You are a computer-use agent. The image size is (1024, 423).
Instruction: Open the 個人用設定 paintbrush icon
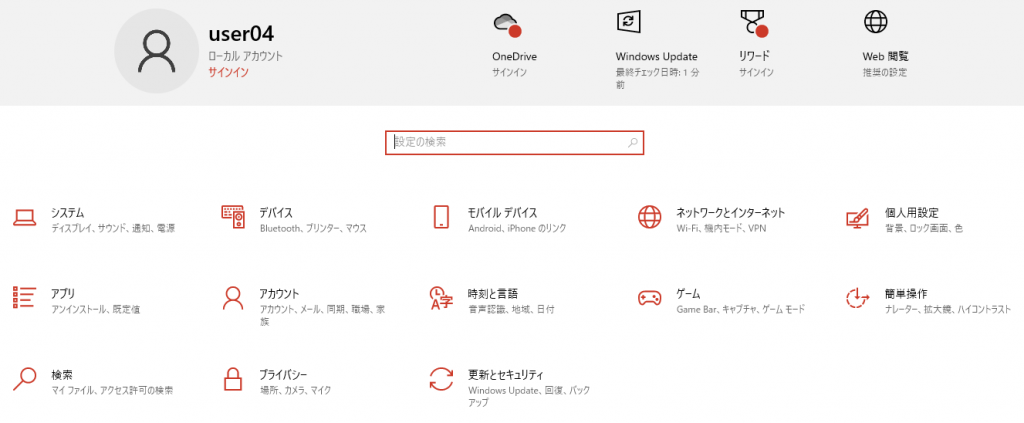point(857,218)
